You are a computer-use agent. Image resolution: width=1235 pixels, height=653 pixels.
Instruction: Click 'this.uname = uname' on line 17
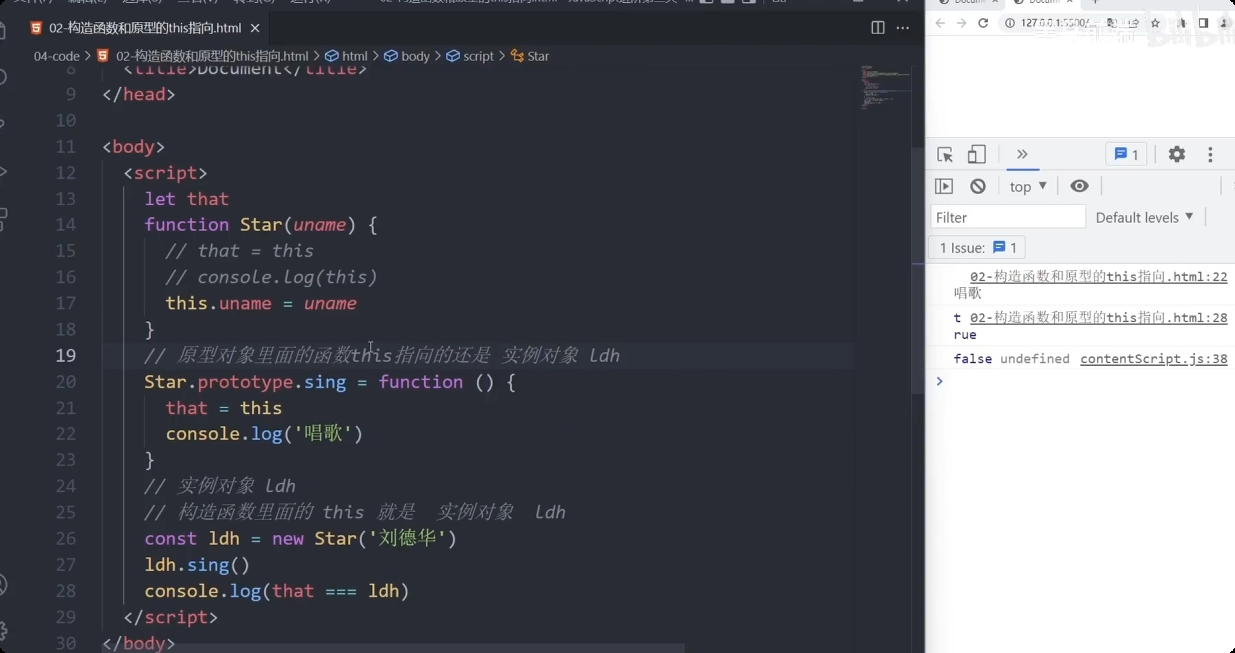[261, 303]
